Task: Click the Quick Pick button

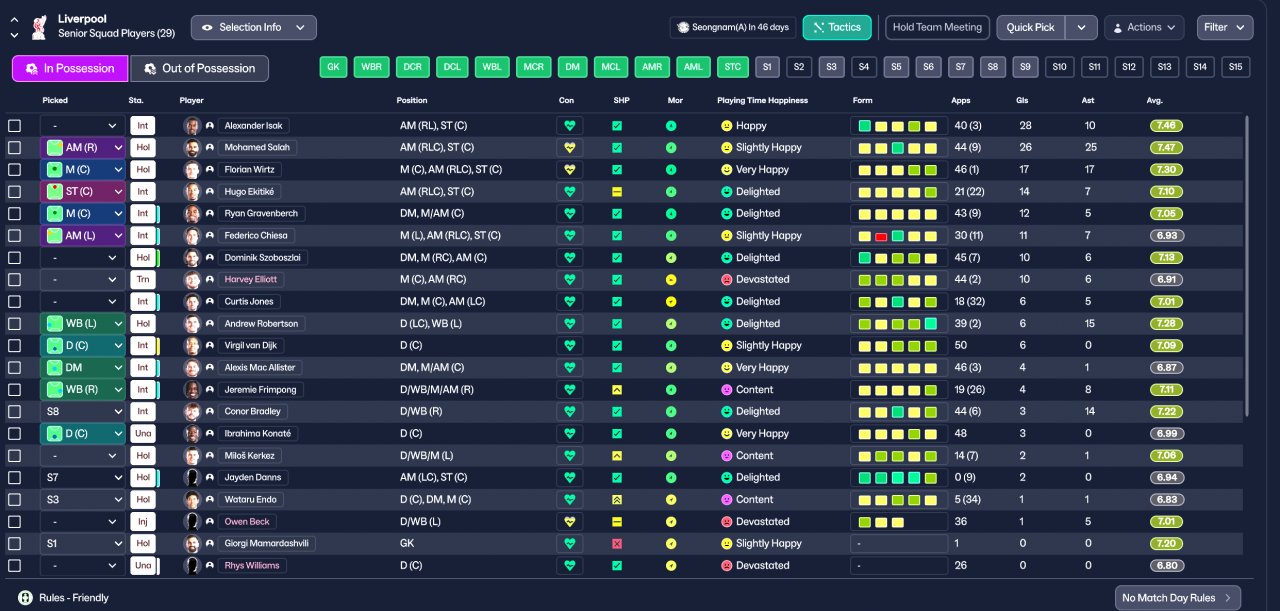Action: (1031, 28)
